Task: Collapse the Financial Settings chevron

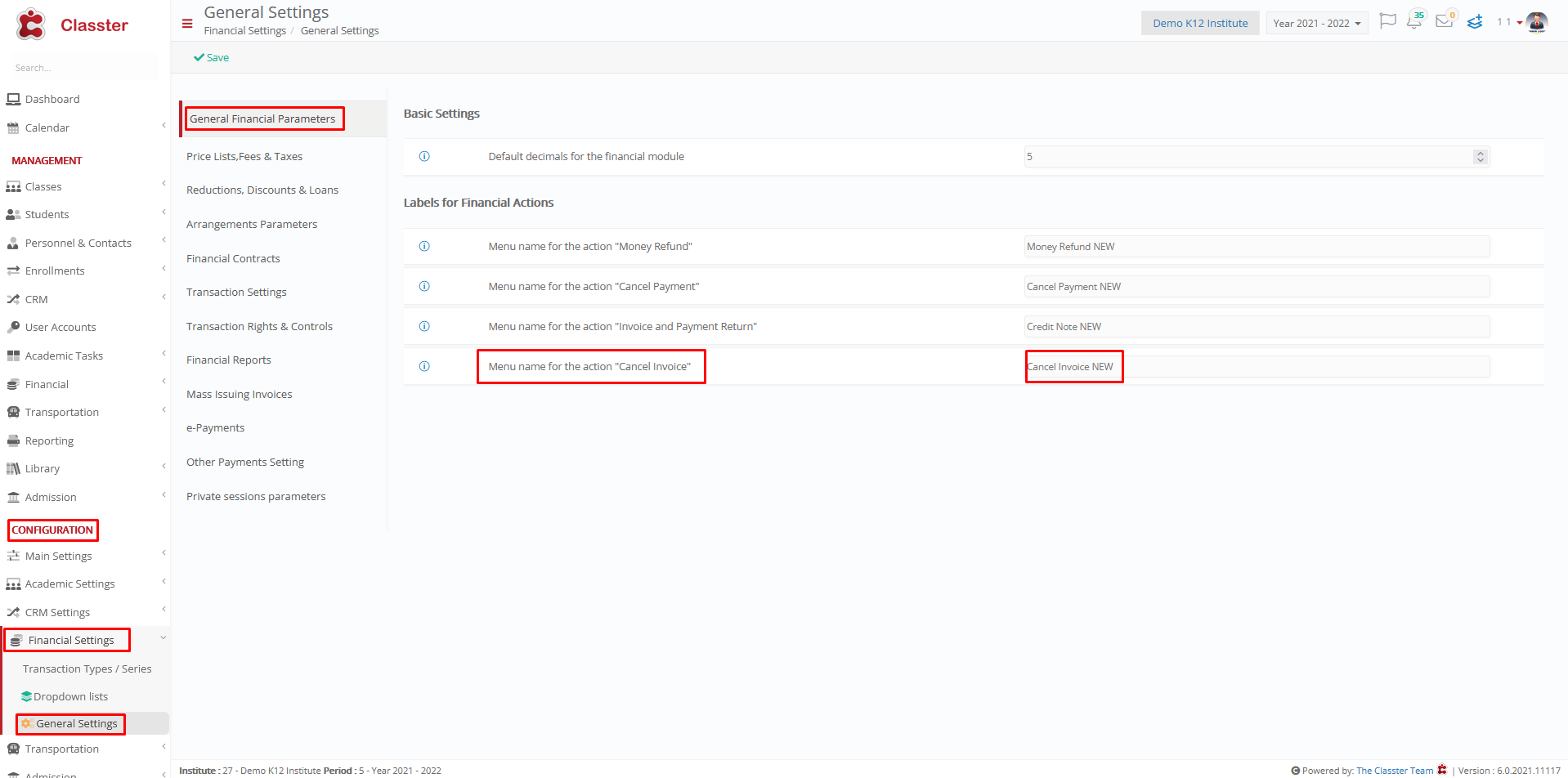Action: 164,637
